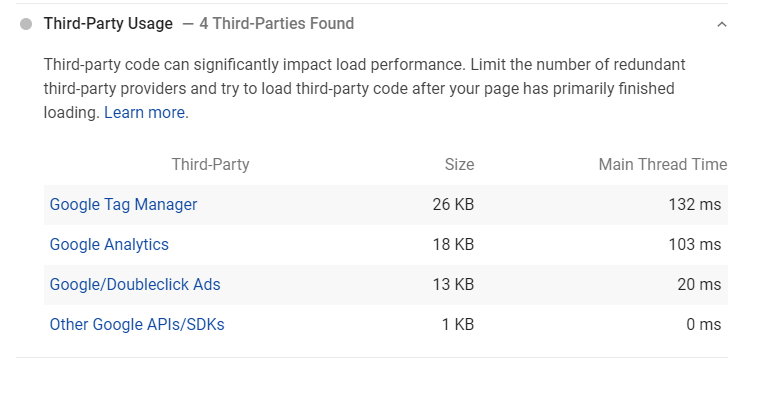Collapse the Third-Party Usage section chevron
This screenshot has height=393, width=765.
(x=722, y=24)
